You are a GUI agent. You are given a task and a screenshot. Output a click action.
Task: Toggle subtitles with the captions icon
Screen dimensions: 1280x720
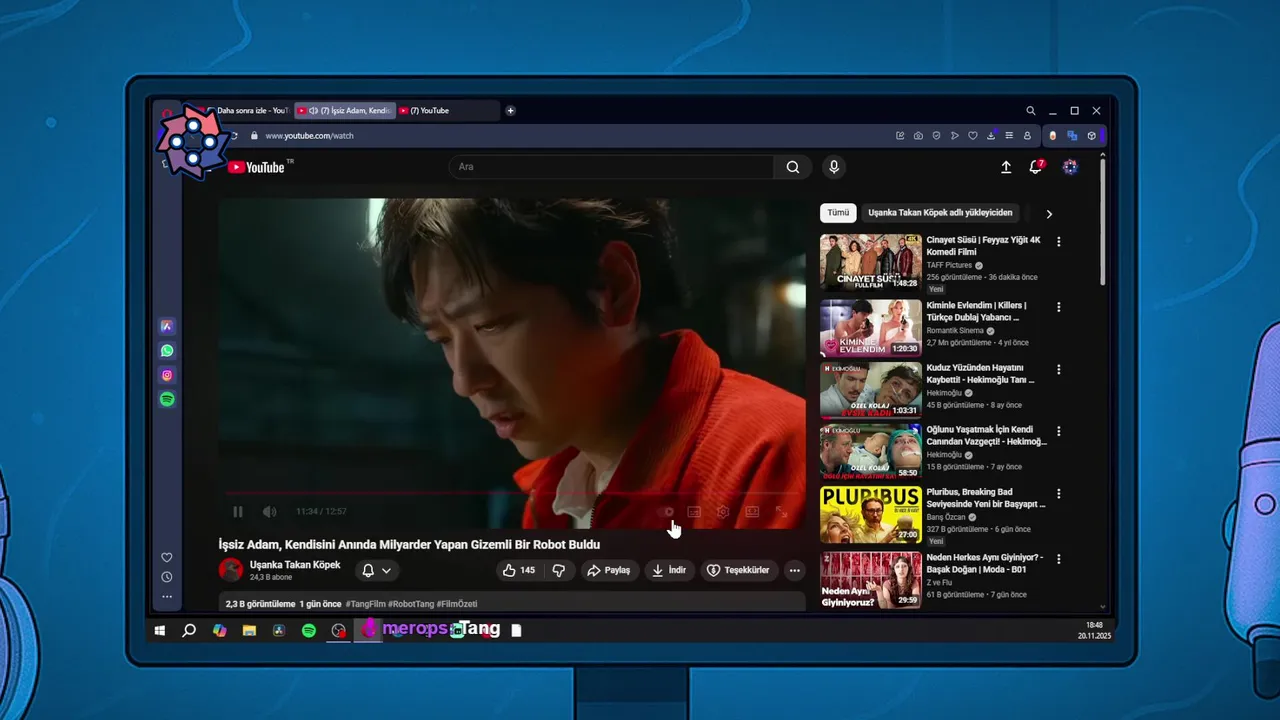pyautogui.click(x=694, y=512)
